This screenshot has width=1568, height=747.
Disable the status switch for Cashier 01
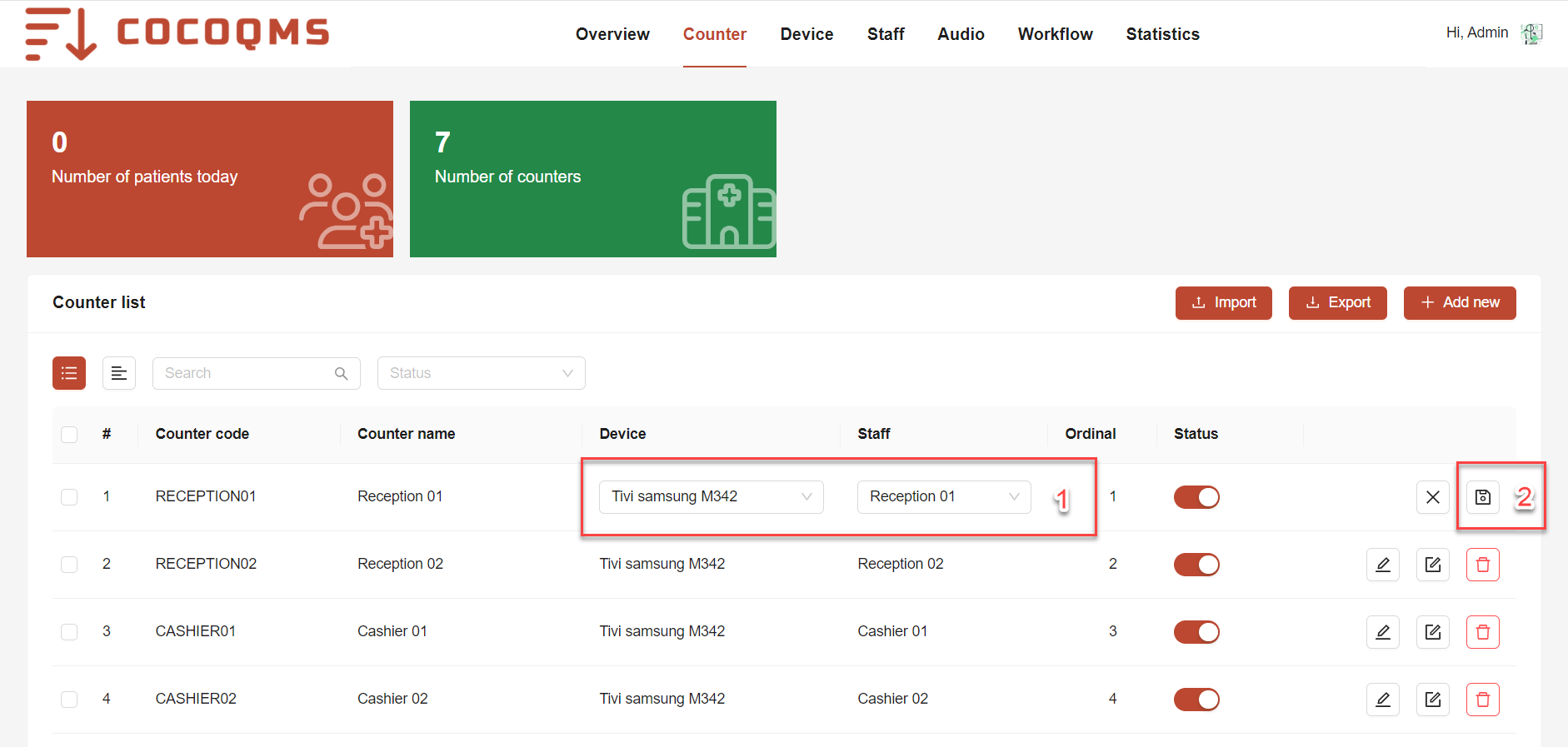click(1196, 632)
